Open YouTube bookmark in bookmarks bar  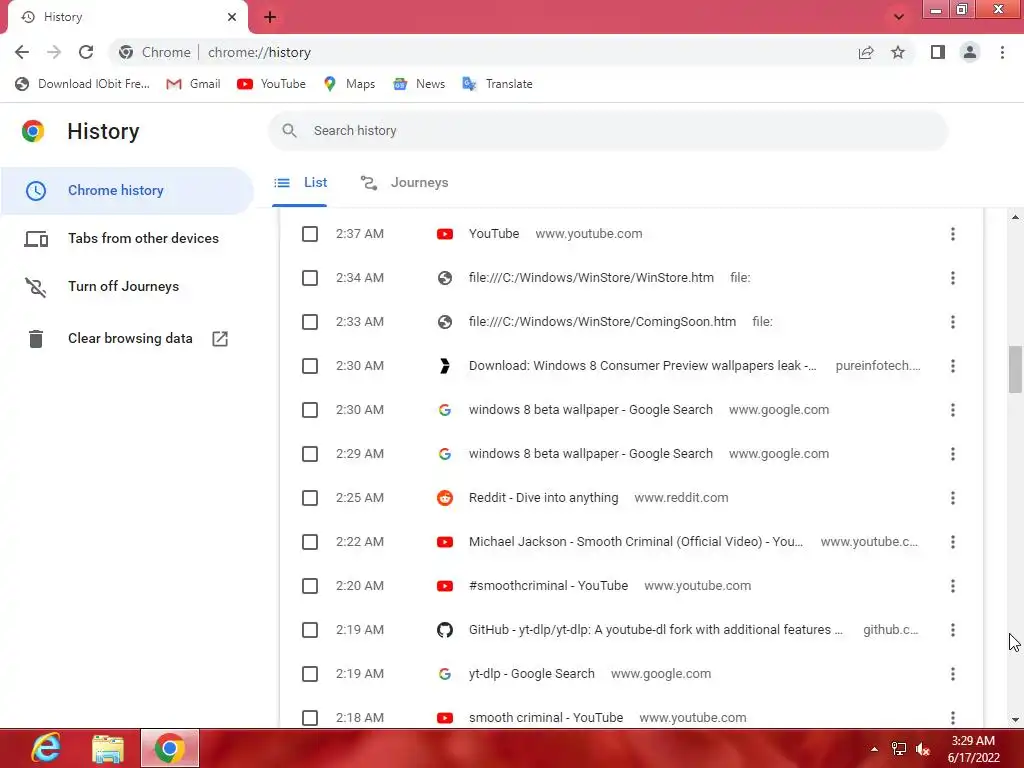tap(272, 84)
